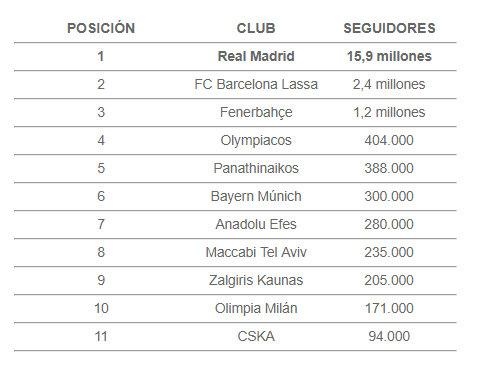Click Anadolu Efes club name

pyautogui.click(x=256, y=224)
